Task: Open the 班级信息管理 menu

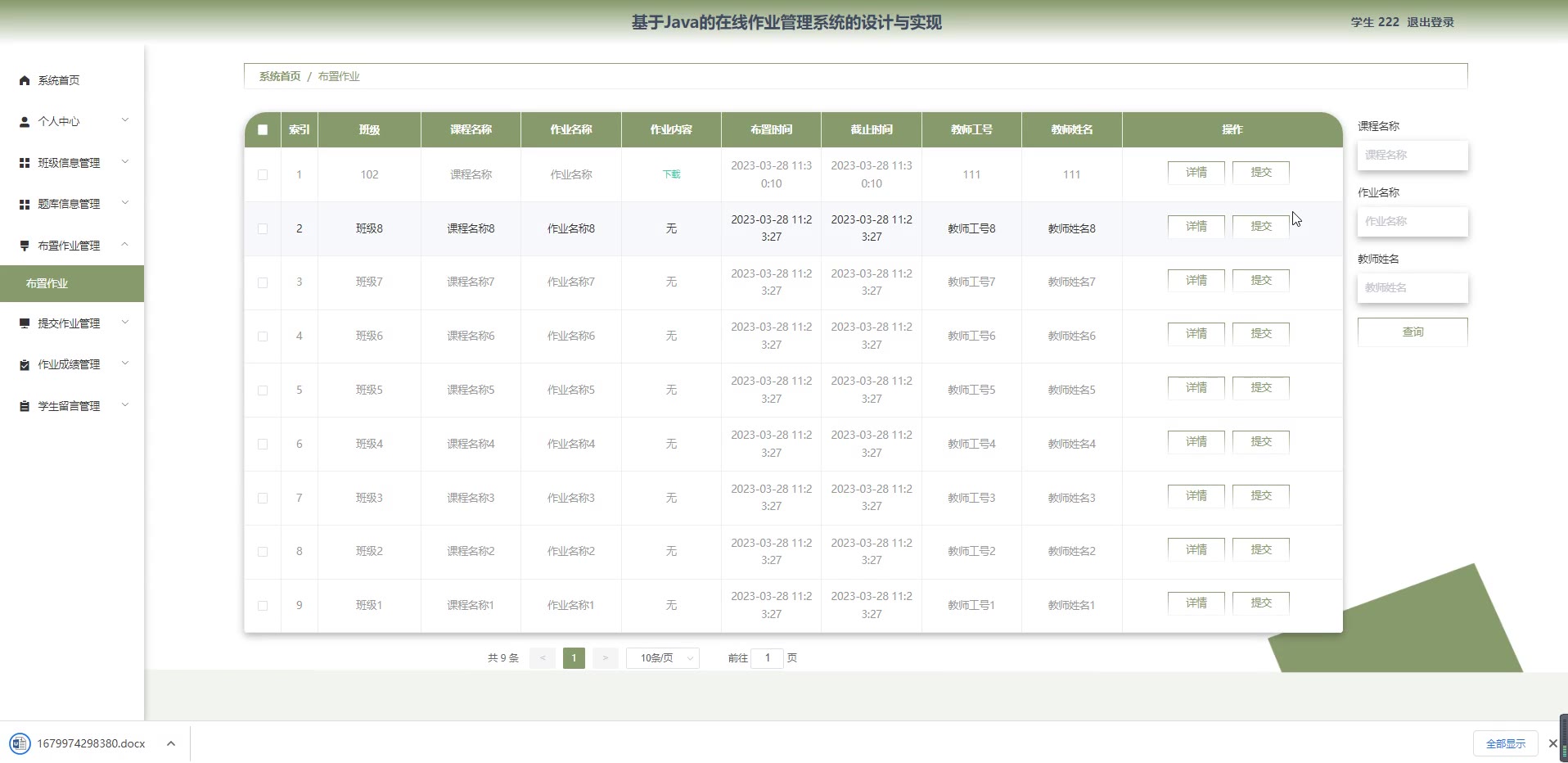Action: point(72,163)
